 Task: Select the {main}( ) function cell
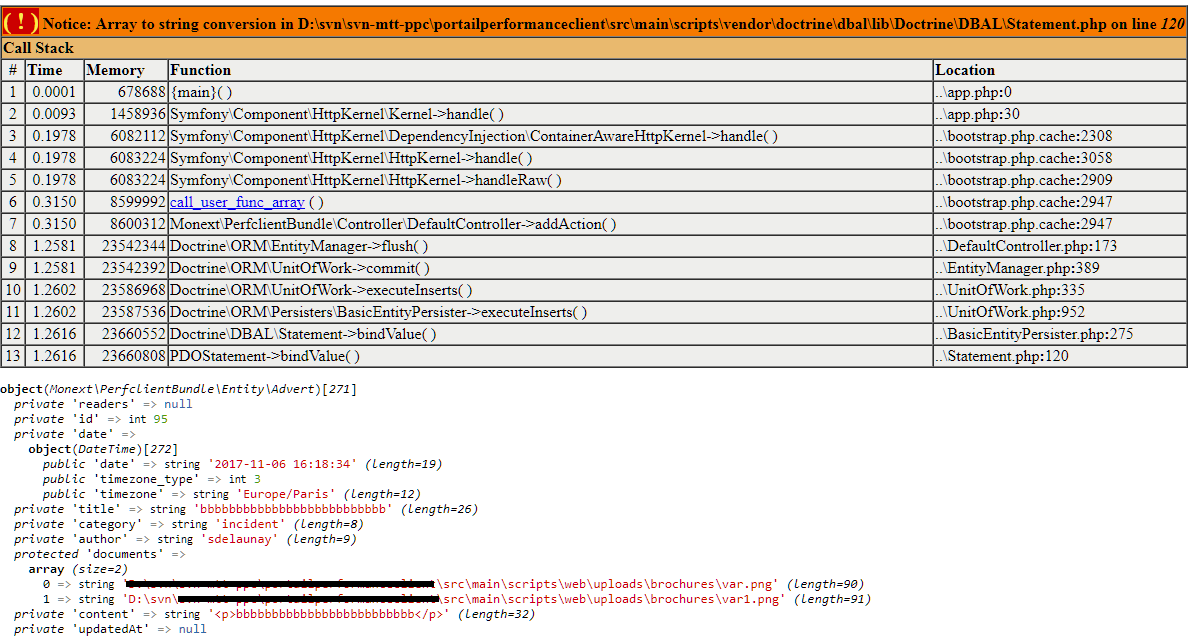coord(550,92)
